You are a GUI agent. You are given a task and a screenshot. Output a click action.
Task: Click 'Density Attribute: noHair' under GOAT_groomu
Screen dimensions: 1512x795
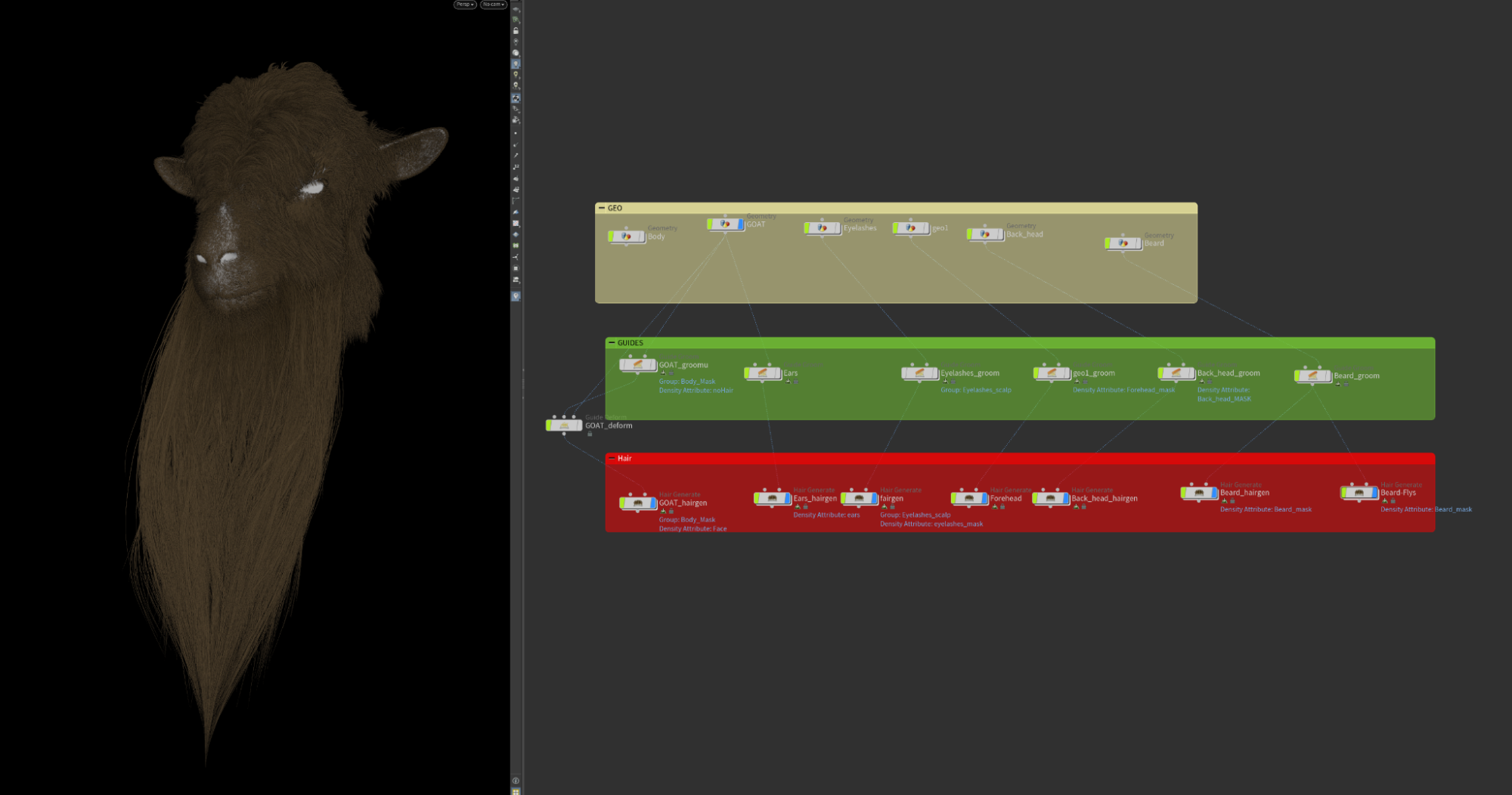[696, 391]
